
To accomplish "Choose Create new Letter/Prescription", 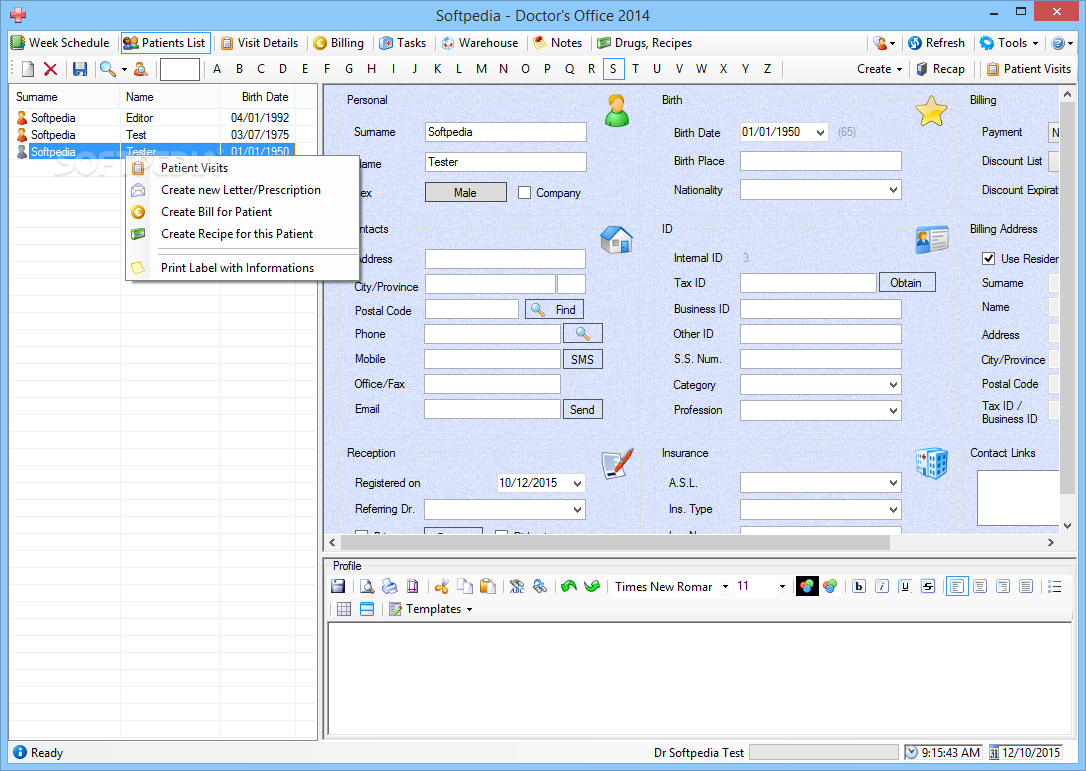I will tap(241, 190).
